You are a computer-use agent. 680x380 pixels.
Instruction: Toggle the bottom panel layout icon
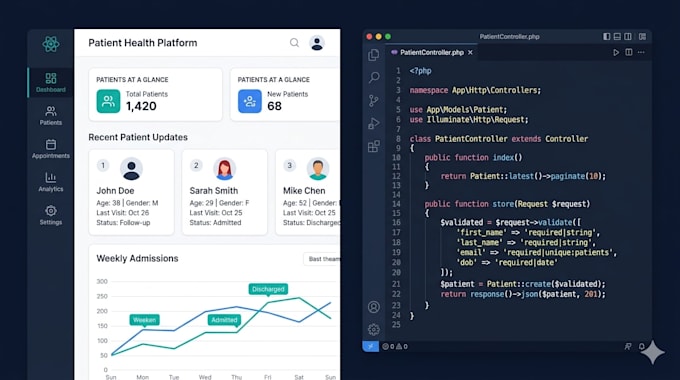617,36
